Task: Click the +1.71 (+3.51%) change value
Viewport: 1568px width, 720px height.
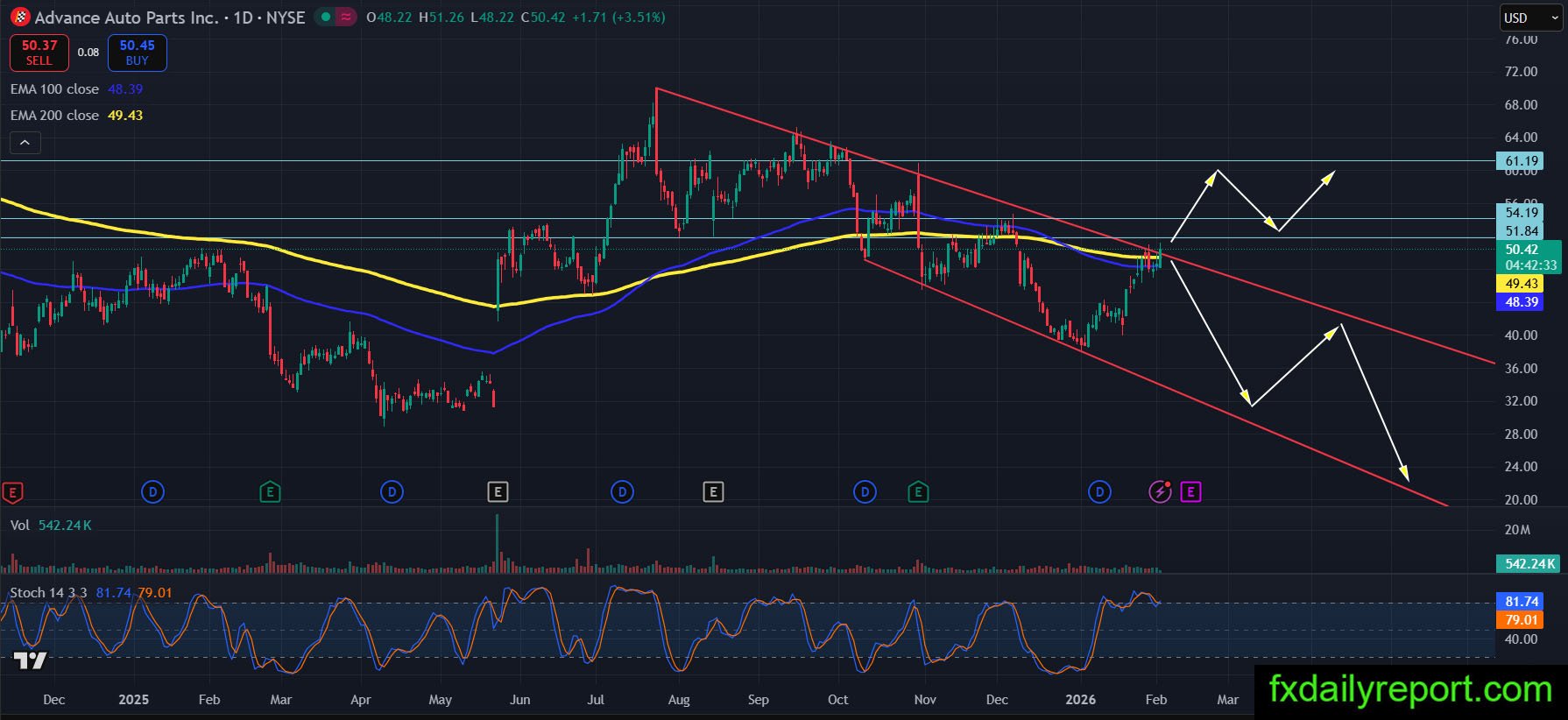Action: click(x=618, y=18)
